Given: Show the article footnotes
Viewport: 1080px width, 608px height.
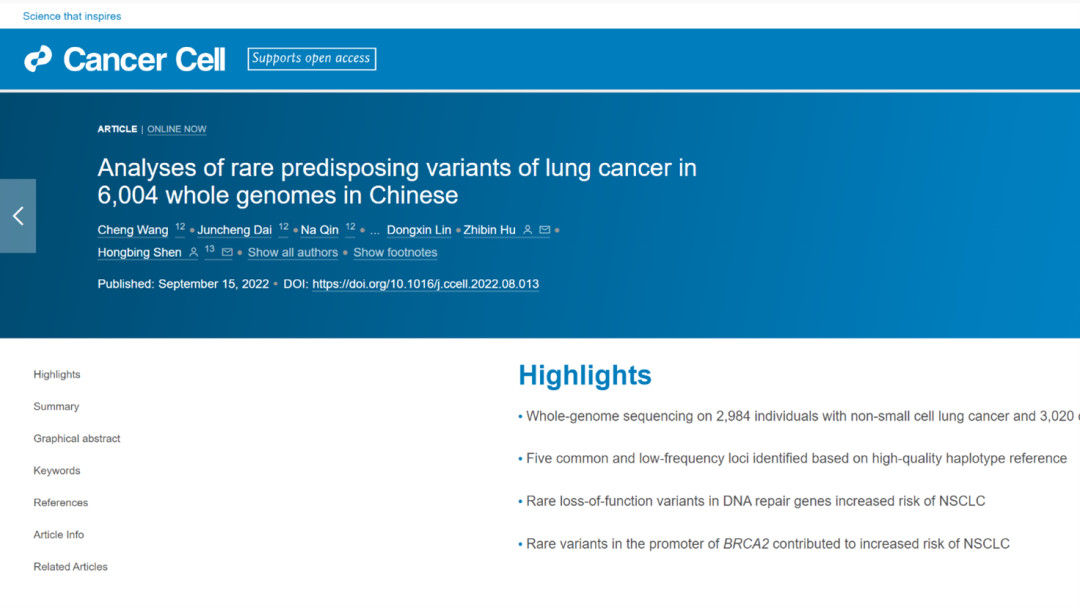Looking at the screenshot, I should pyautogui.click(x=395, y=253).
